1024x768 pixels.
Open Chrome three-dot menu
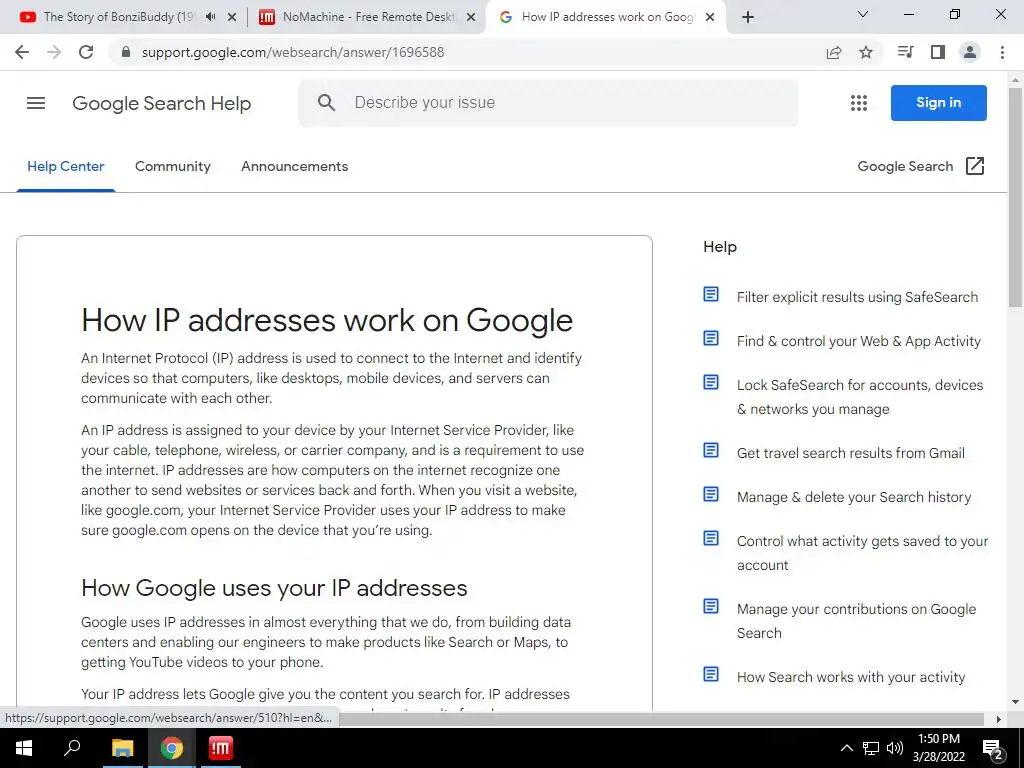tap(1002, 52)
